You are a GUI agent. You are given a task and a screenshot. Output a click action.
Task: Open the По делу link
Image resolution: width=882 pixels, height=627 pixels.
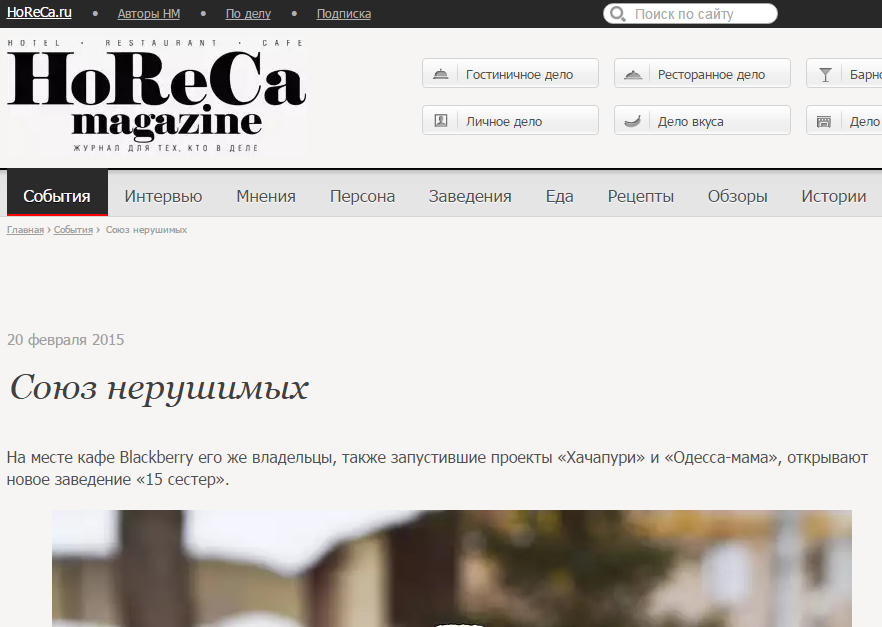click(x=248, y=14)
